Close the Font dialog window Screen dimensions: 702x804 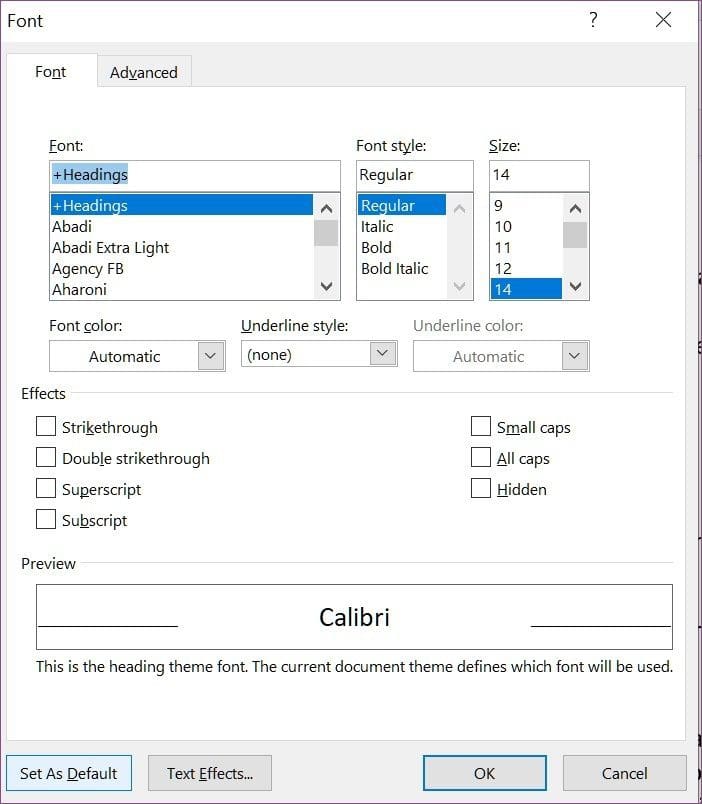pyautogui.click(x=664, y=19)
